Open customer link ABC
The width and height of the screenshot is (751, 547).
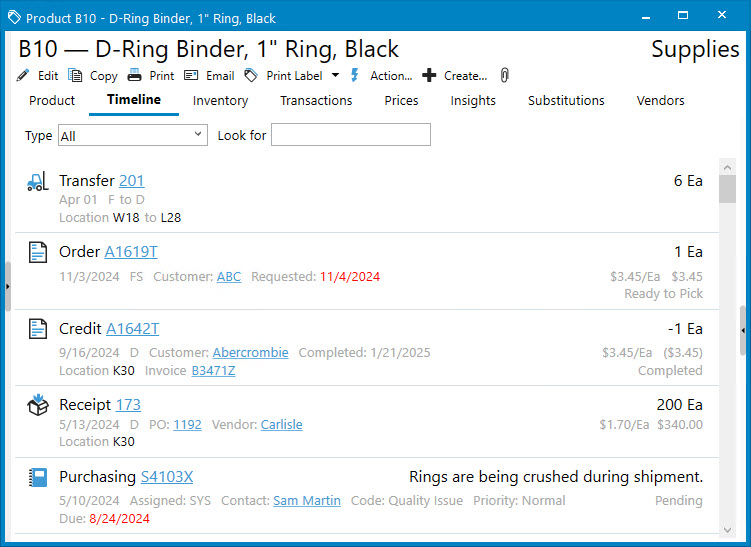[229, 276]
